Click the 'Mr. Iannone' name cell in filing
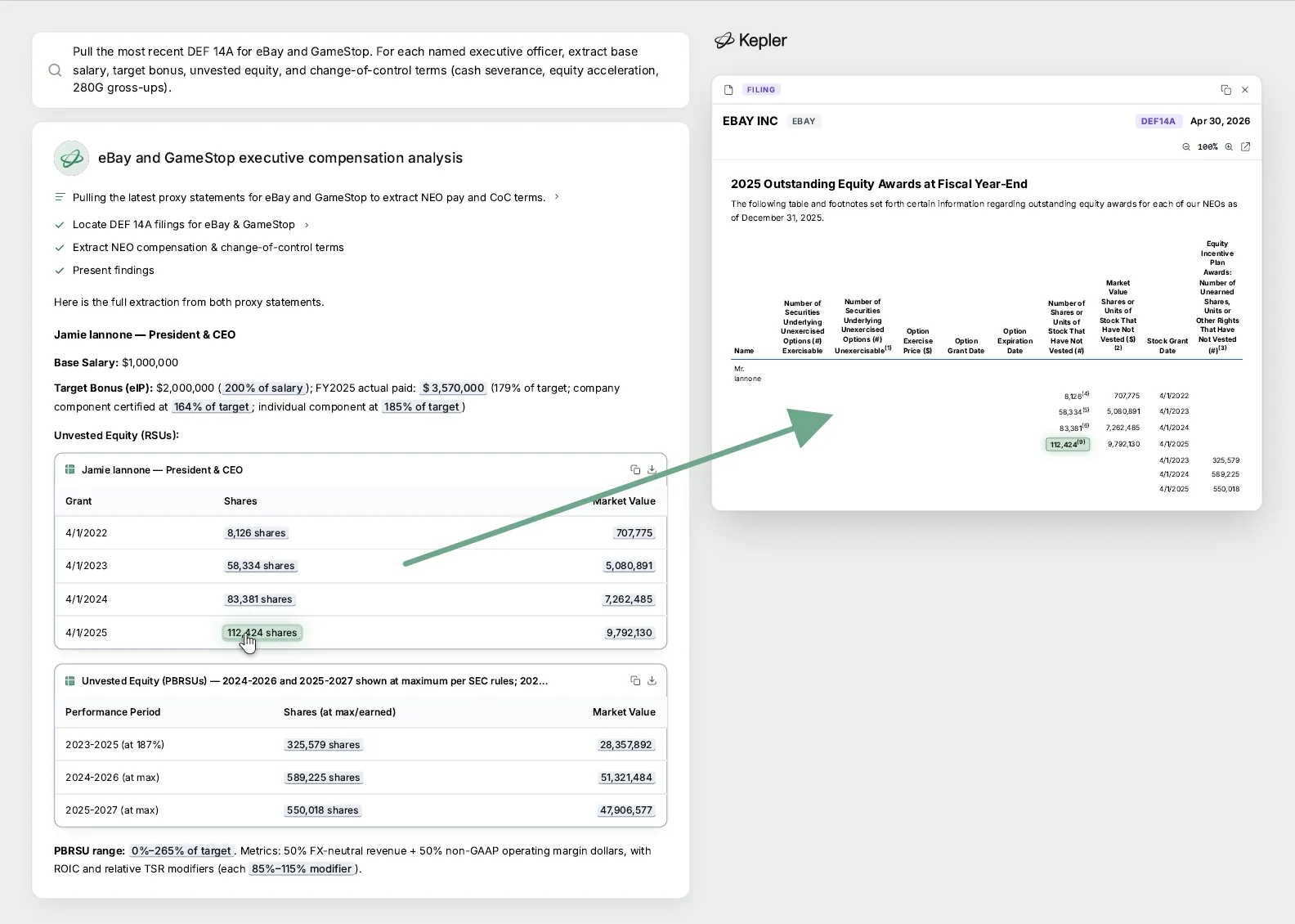The height and width of the screenshot is (924, 1295). 747,374
